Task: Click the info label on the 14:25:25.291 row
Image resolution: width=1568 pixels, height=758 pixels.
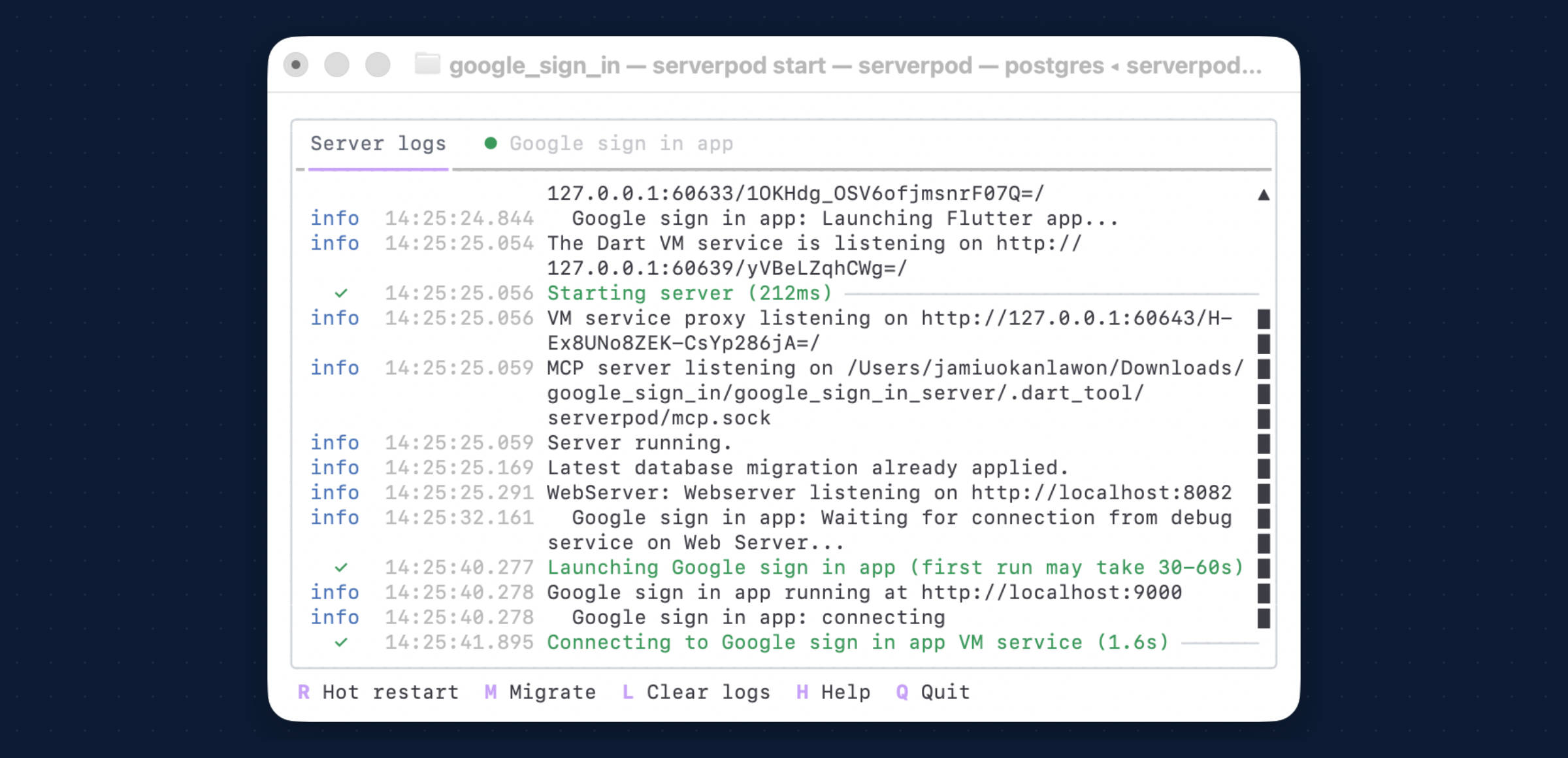Action: (x=335, y=492)
